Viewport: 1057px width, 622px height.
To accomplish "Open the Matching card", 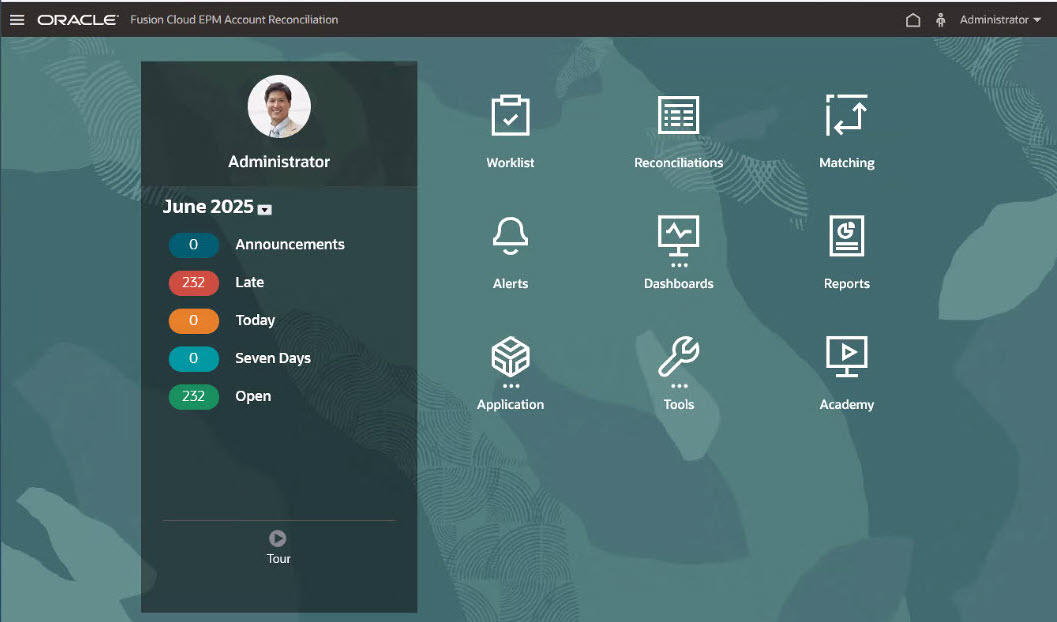I will [847, 131].
